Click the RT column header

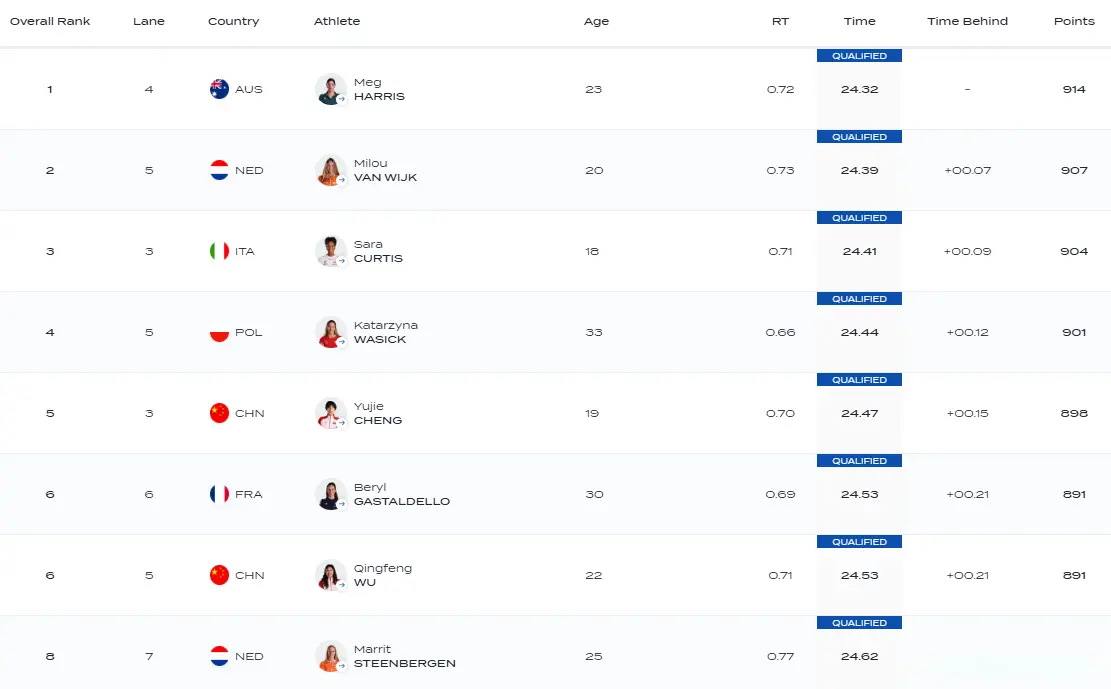(780, 21)
